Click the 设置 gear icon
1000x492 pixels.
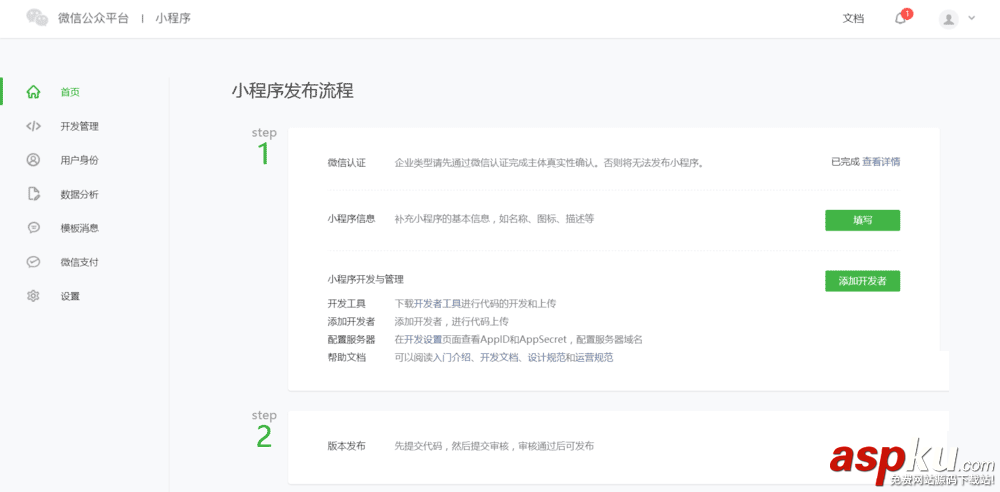tap(33, 296)
